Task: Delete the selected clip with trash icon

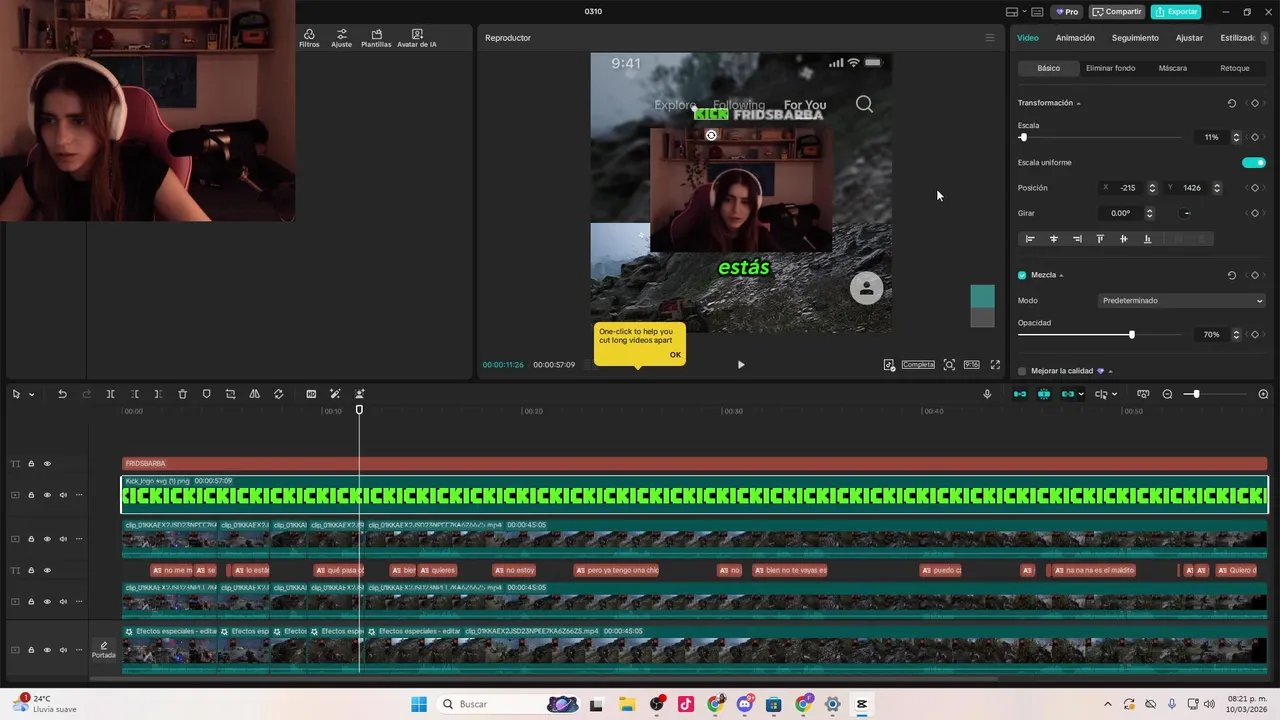Action: (x=182, y=394)
